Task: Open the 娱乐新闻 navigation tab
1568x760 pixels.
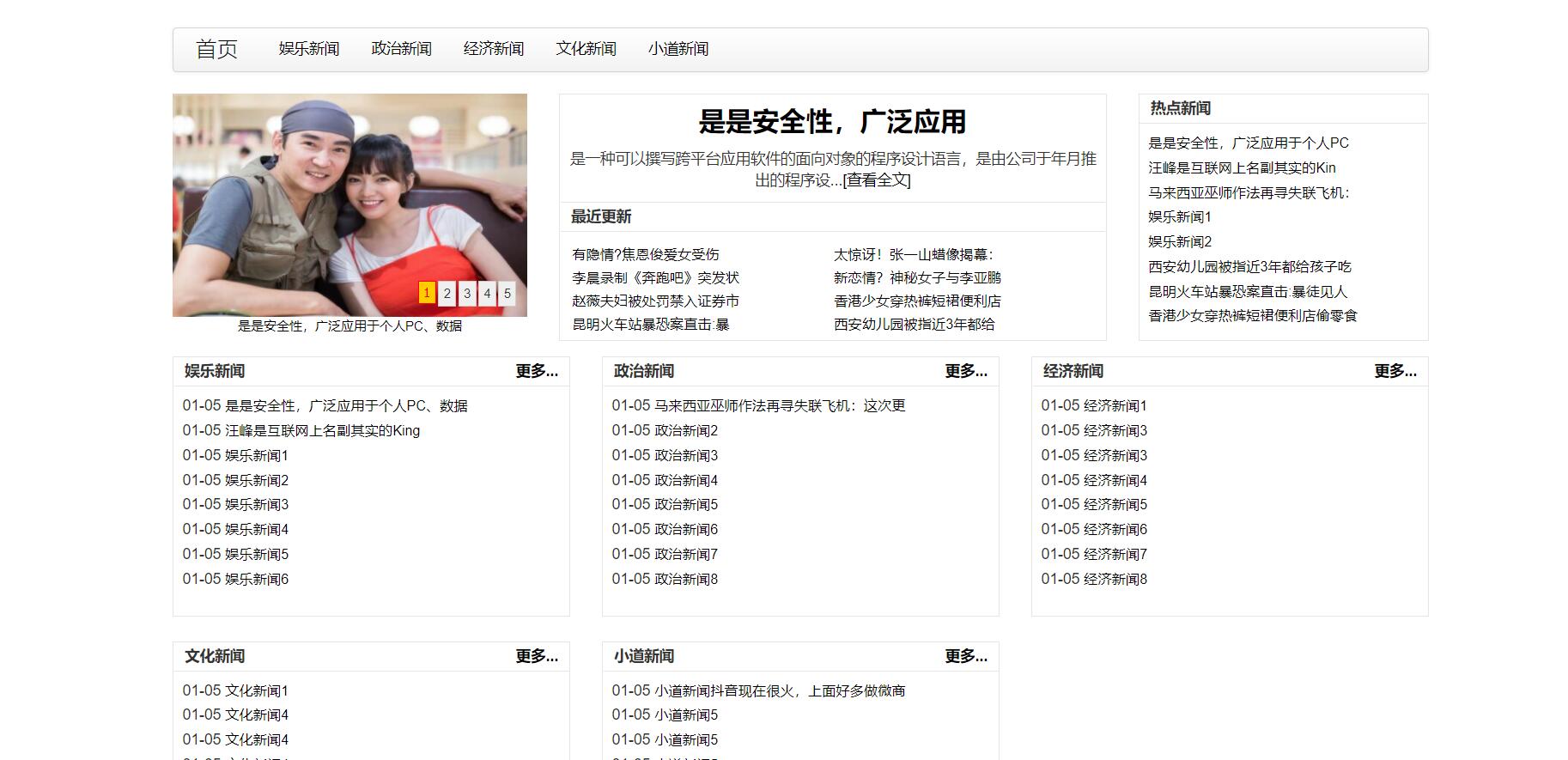Action: click(x=309, y=49)
